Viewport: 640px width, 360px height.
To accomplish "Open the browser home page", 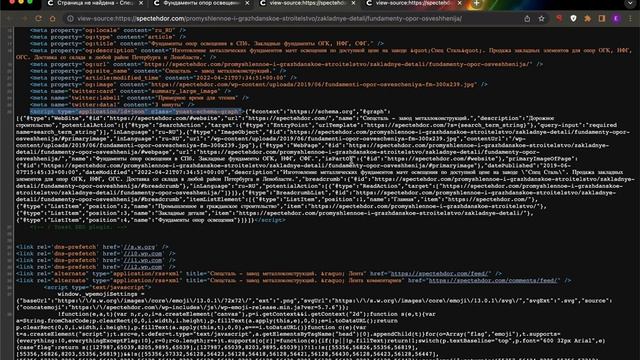I will pyautogui.click(x=53, y=18).
